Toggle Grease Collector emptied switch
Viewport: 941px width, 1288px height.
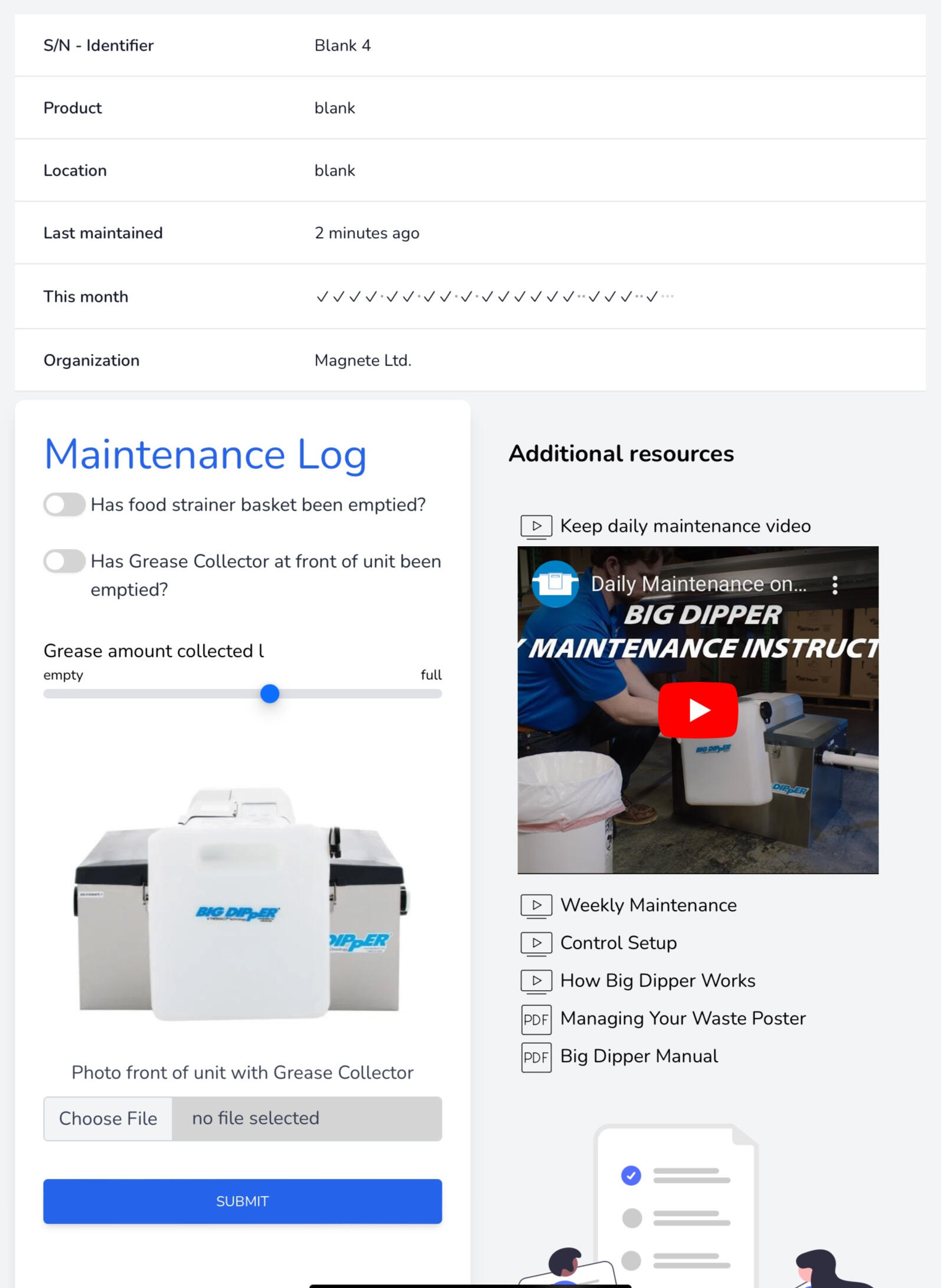64,561
